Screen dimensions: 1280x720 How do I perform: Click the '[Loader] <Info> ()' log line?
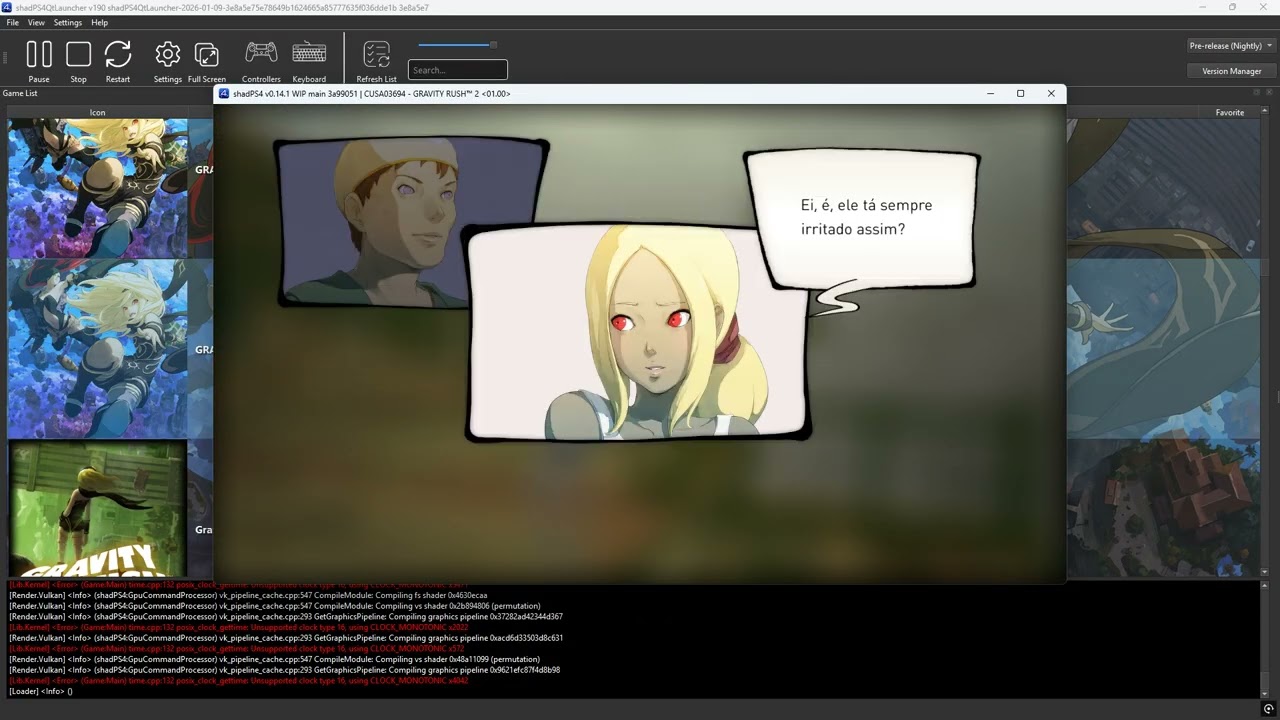tap(40, 691)
